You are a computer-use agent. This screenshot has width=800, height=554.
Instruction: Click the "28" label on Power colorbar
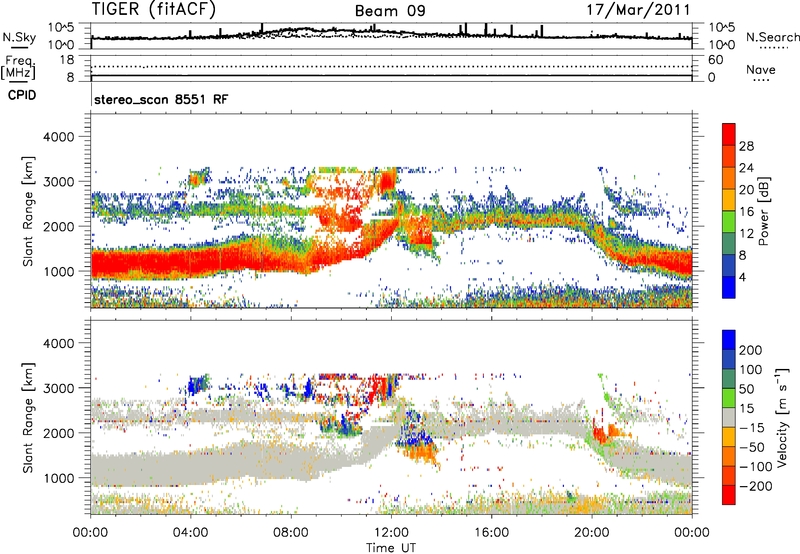point(746,146)
